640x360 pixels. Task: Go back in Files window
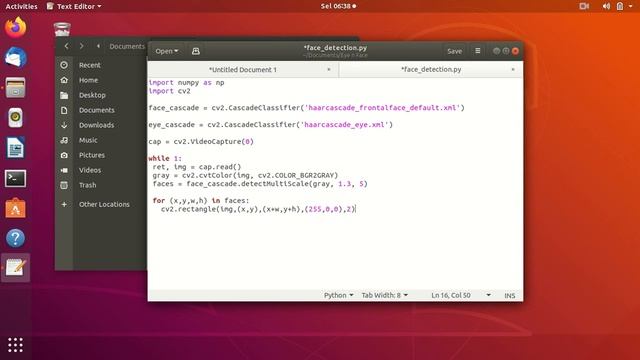click(67, 46)
